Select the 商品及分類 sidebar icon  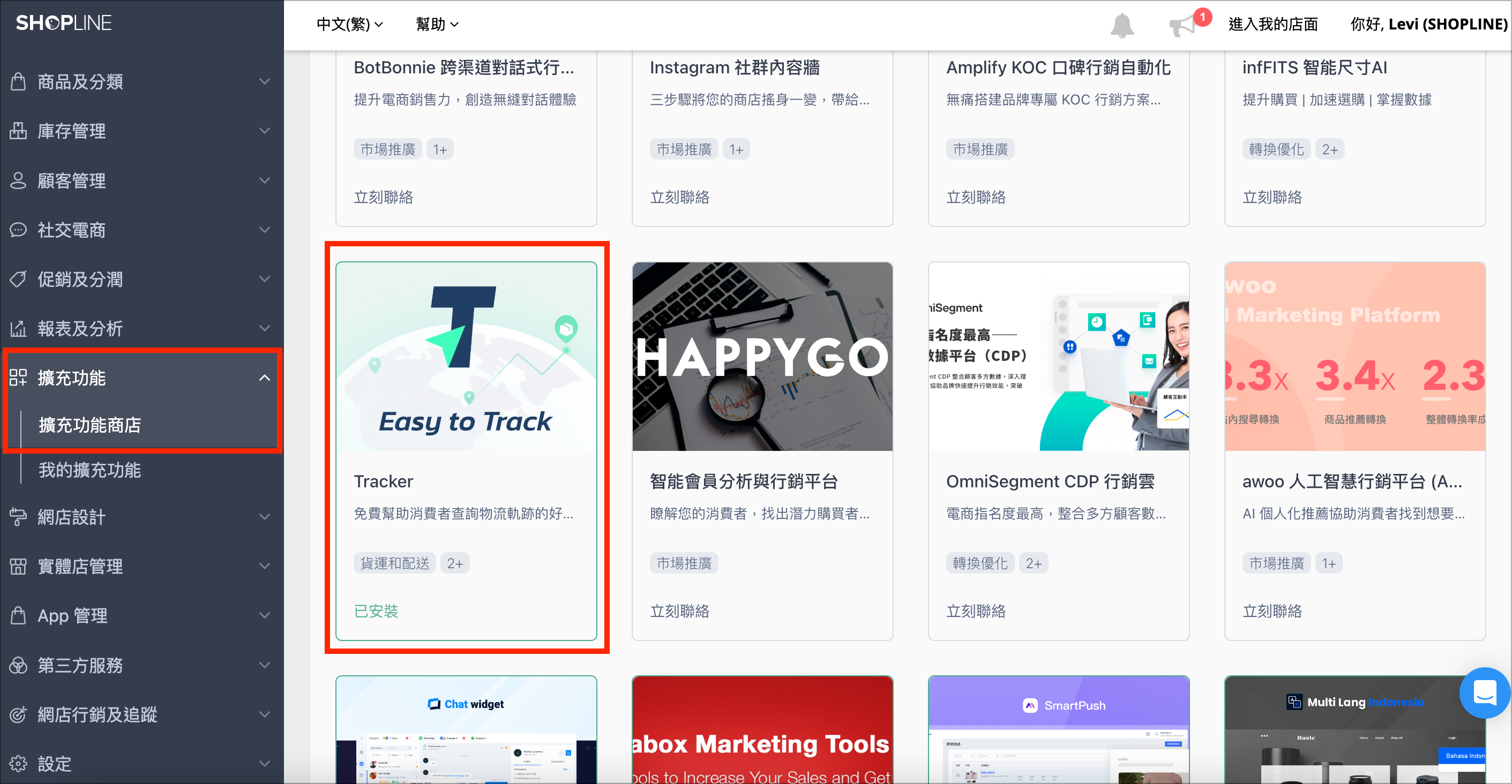tap(18, 81)
